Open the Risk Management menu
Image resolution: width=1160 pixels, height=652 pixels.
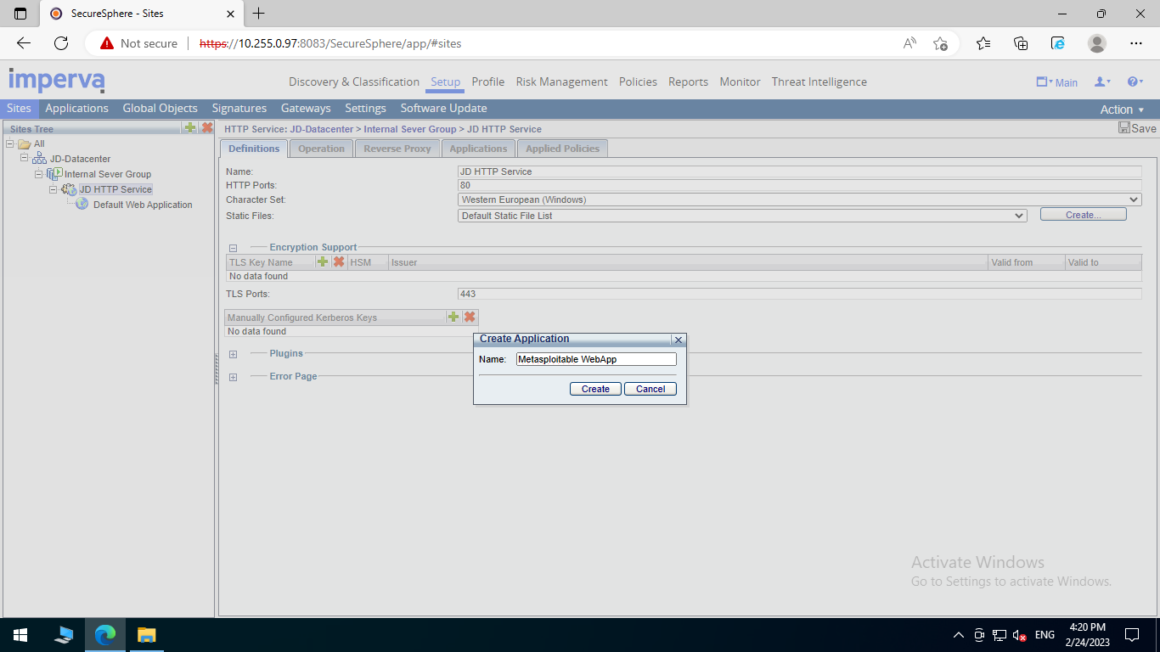(561, 81)
